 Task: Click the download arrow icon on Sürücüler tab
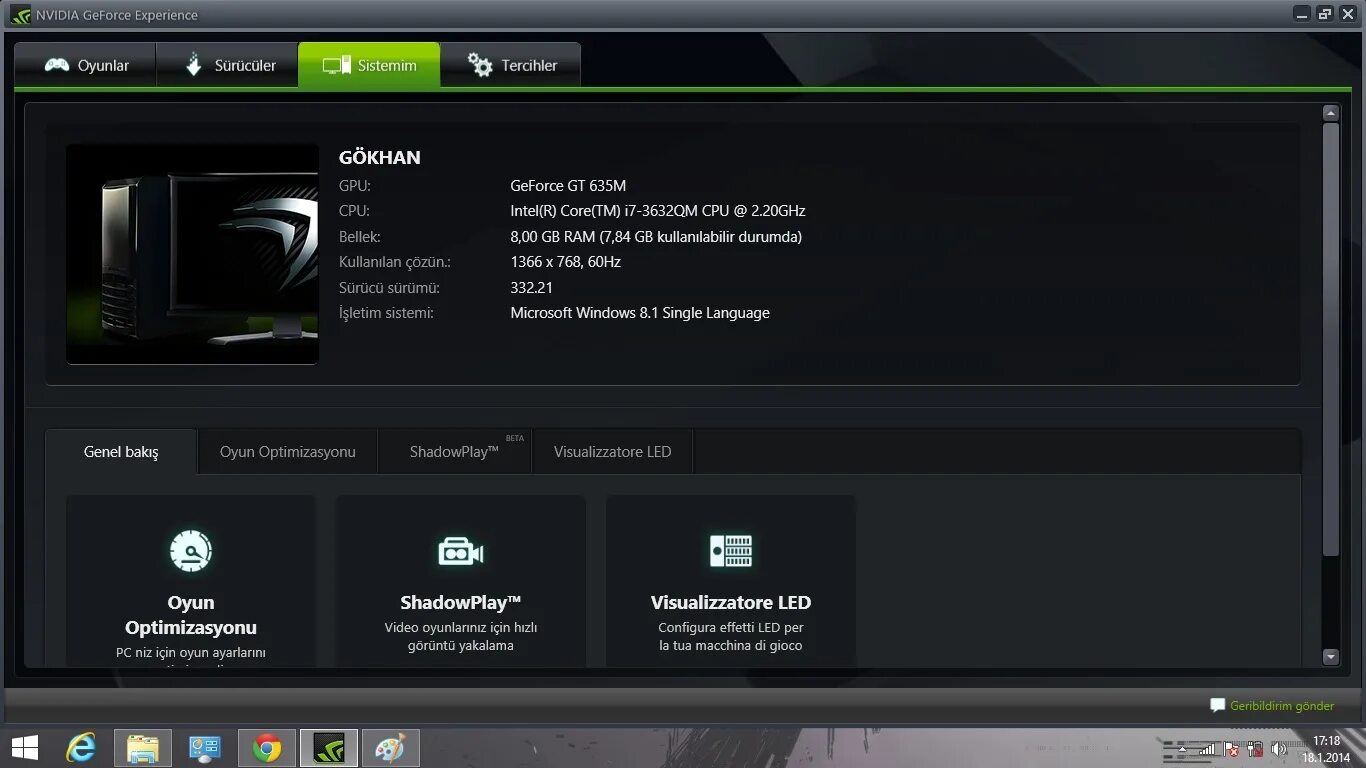click(194, 65)
